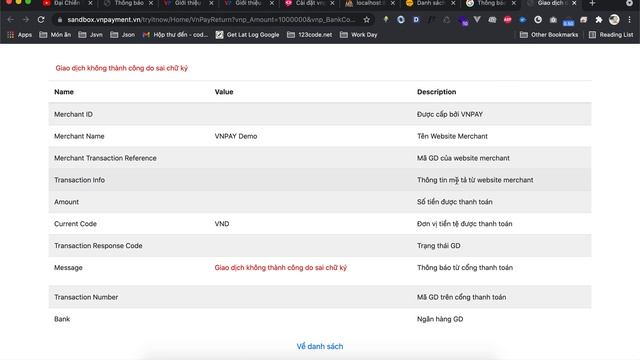The width and height of the screenshot is (640, 360).
Task: Click the VND value cell
Action: pyautogui.click(x=222, y=224)
